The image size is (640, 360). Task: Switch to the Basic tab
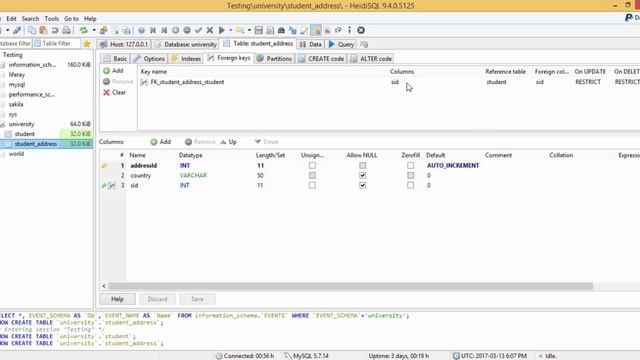pos(116,59)
